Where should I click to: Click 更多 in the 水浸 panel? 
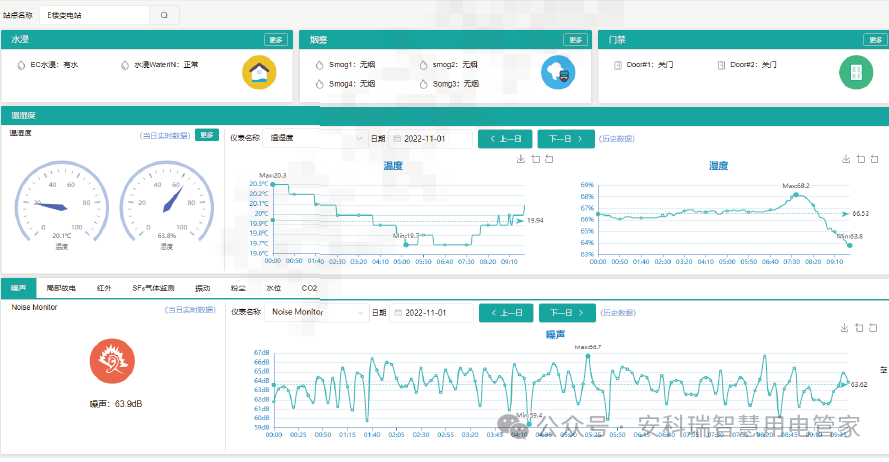tap(276, 40)
